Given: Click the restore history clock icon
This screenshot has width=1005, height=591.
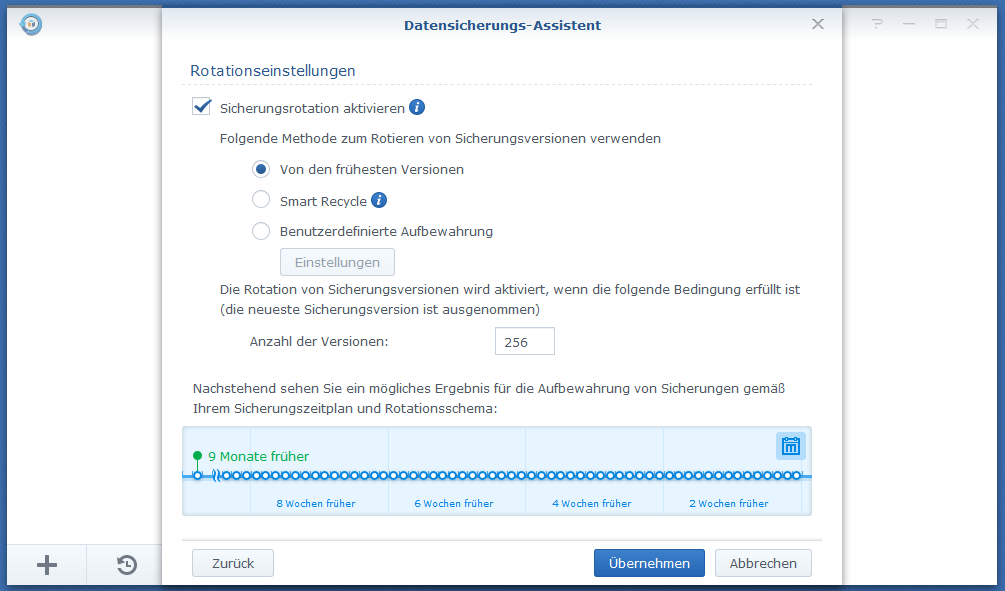Looking at the screenshot, I should 126,565.
